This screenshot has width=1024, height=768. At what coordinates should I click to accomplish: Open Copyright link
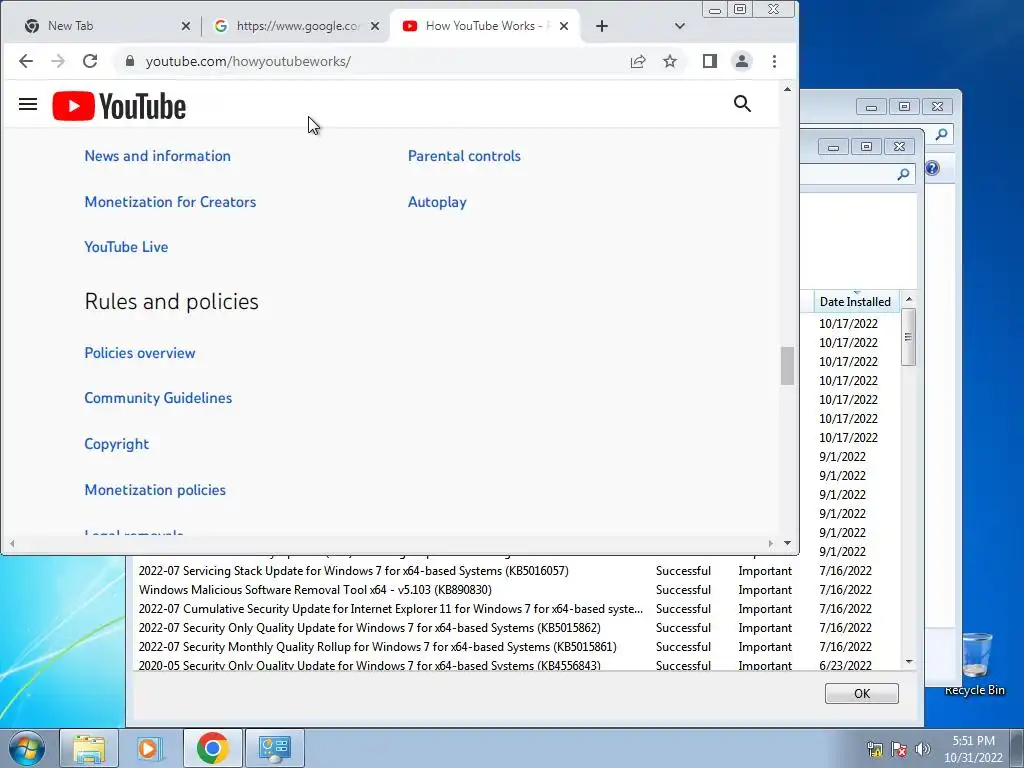[x=116, y=444]
